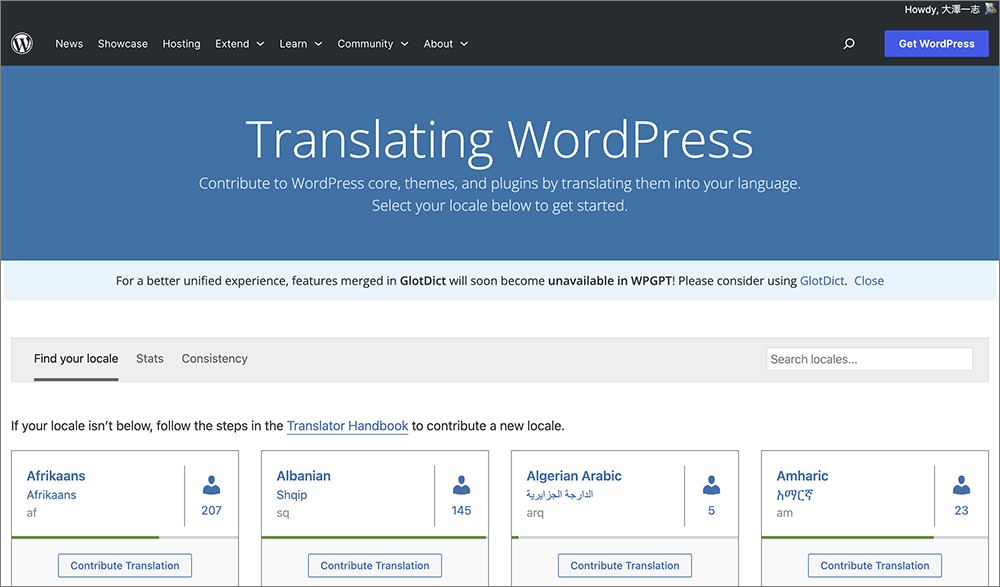The height and width of the screenshot is (587, 1000).
Task: Open the GlotDict link in the notice
Action: pos(821,281)
